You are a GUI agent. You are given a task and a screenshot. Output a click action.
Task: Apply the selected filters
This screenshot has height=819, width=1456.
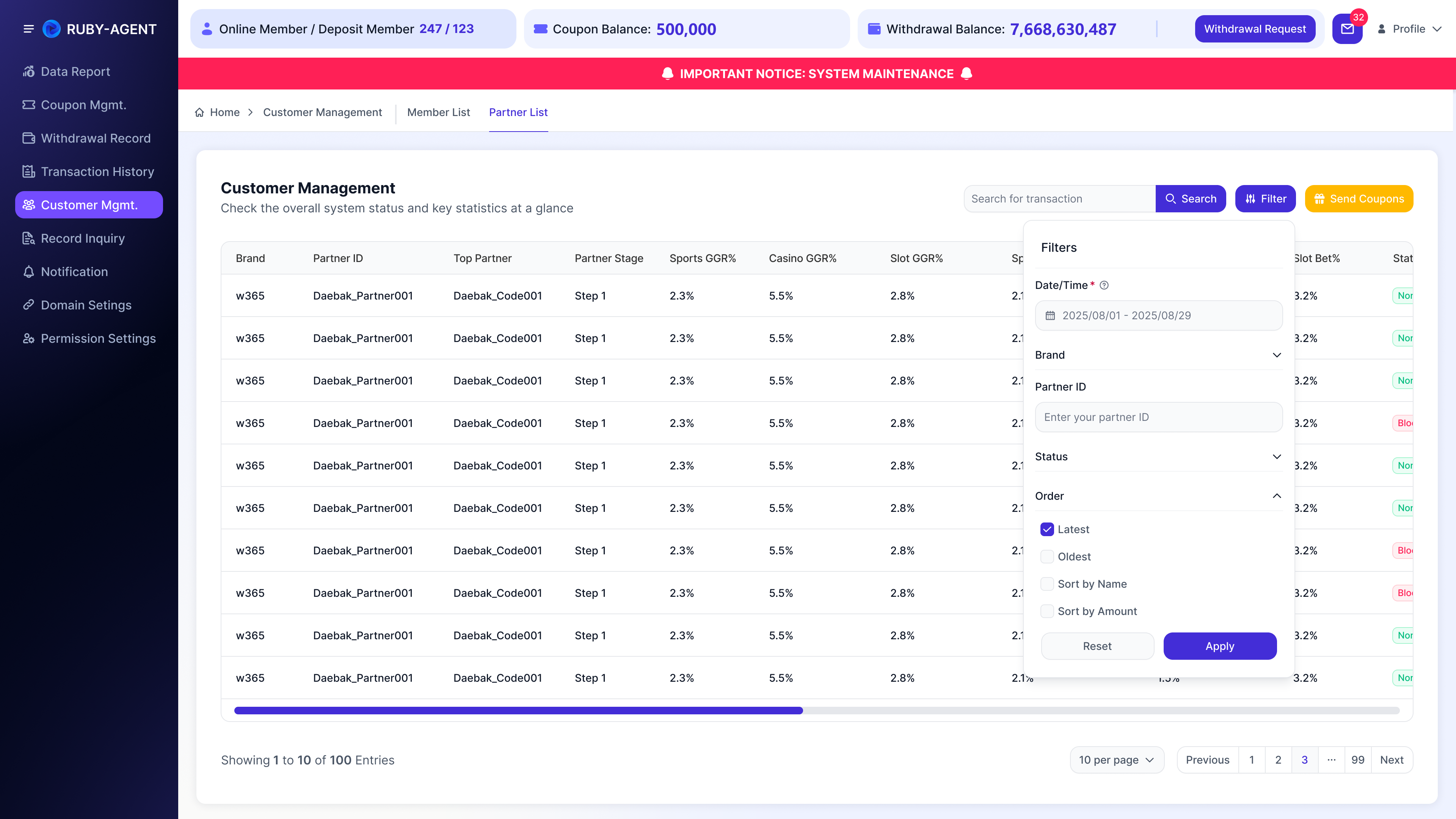pos(1220,646)
